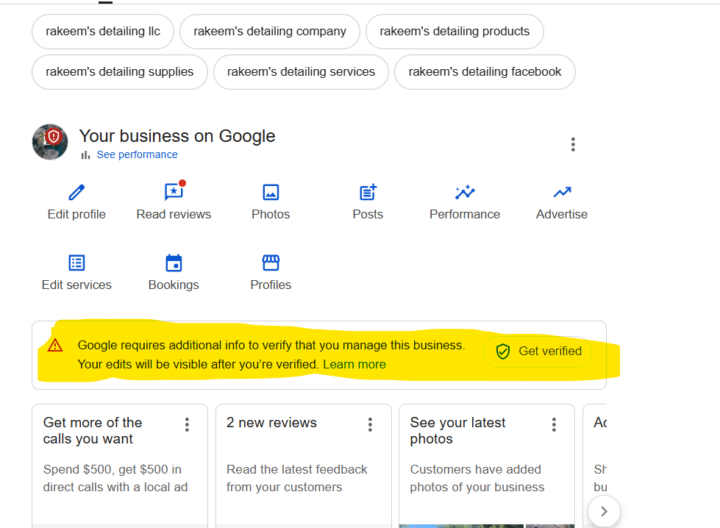Open three-dot menu for Your business on Google
The height and width of the screenshot is (528, 720).
(573, 145)
